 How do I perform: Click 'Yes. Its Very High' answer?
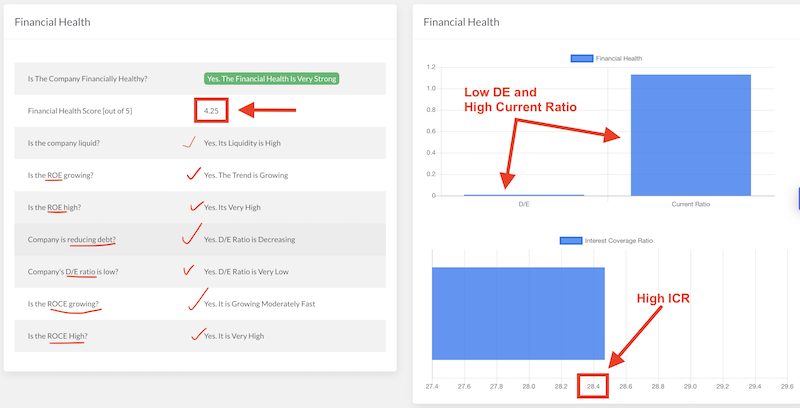tap(232, 207)
